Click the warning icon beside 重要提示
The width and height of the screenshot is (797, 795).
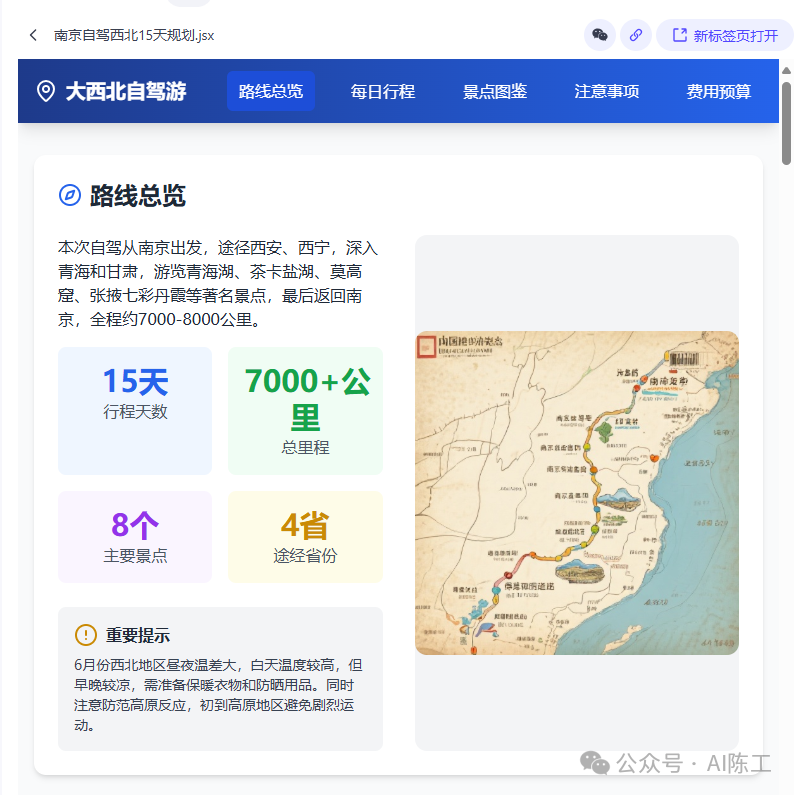click(86, 635)
